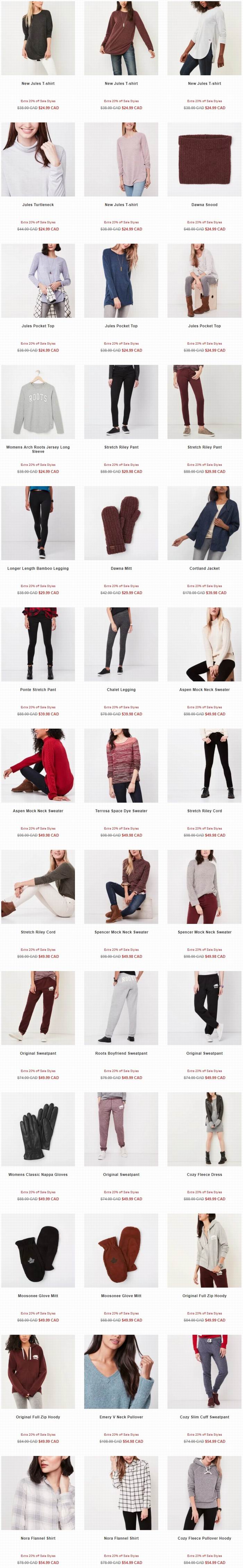Click the Cozy Fleece Pullover Hoody title

204,1537
